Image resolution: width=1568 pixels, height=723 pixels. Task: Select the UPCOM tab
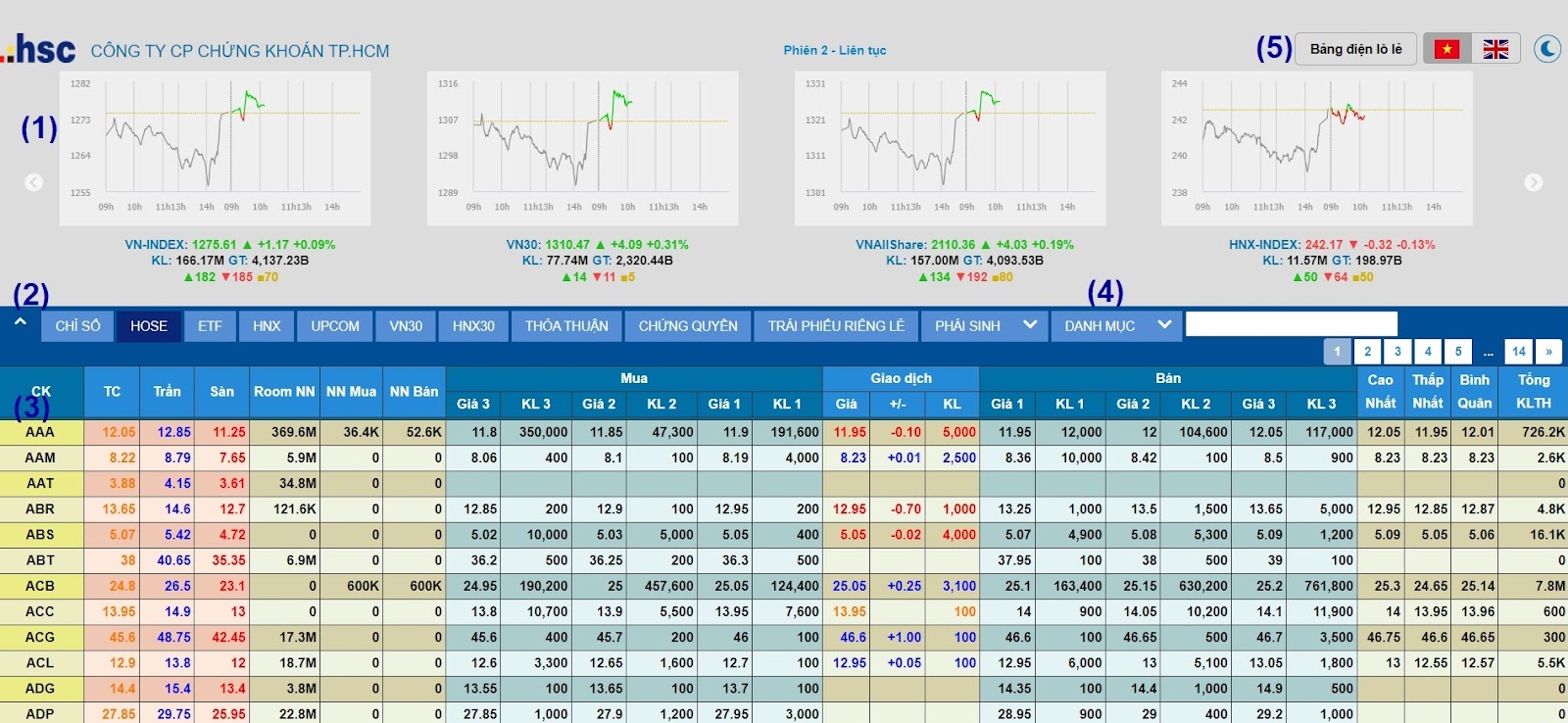[x=335, y=326]
